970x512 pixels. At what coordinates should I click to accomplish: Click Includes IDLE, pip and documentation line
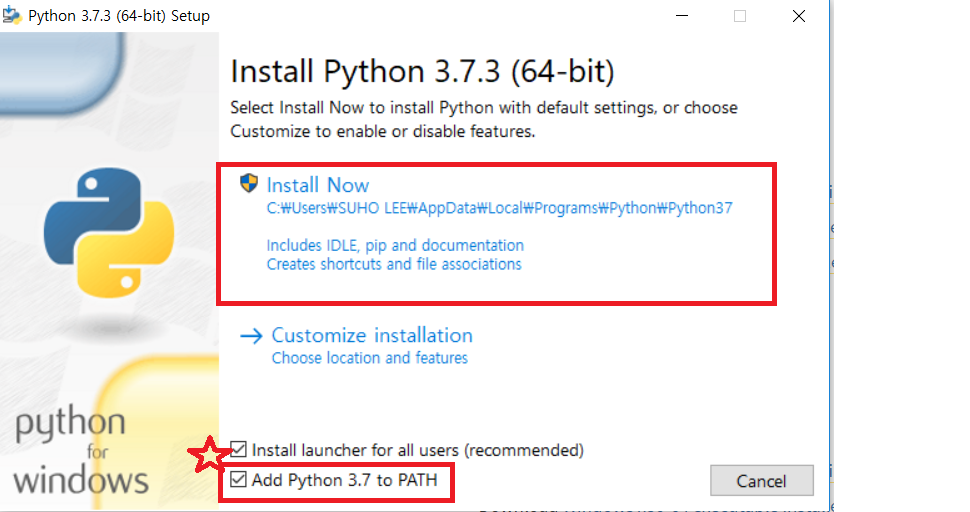(395, 245)
